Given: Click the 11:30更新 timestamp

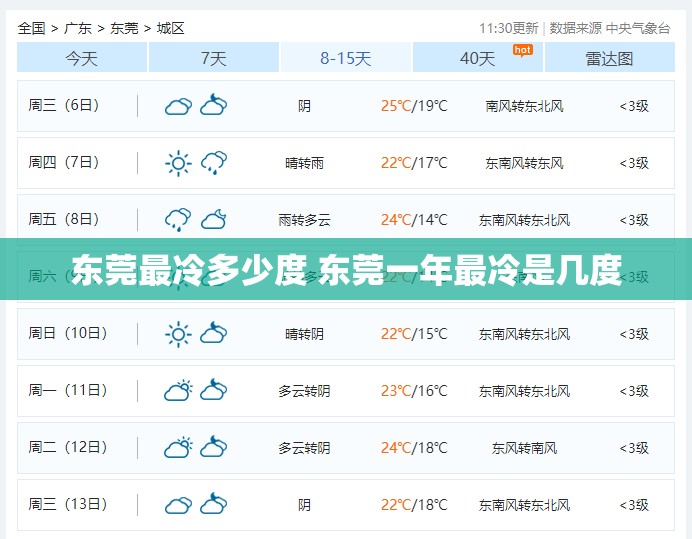Looking at the screenshot, I should coord(509,28).
